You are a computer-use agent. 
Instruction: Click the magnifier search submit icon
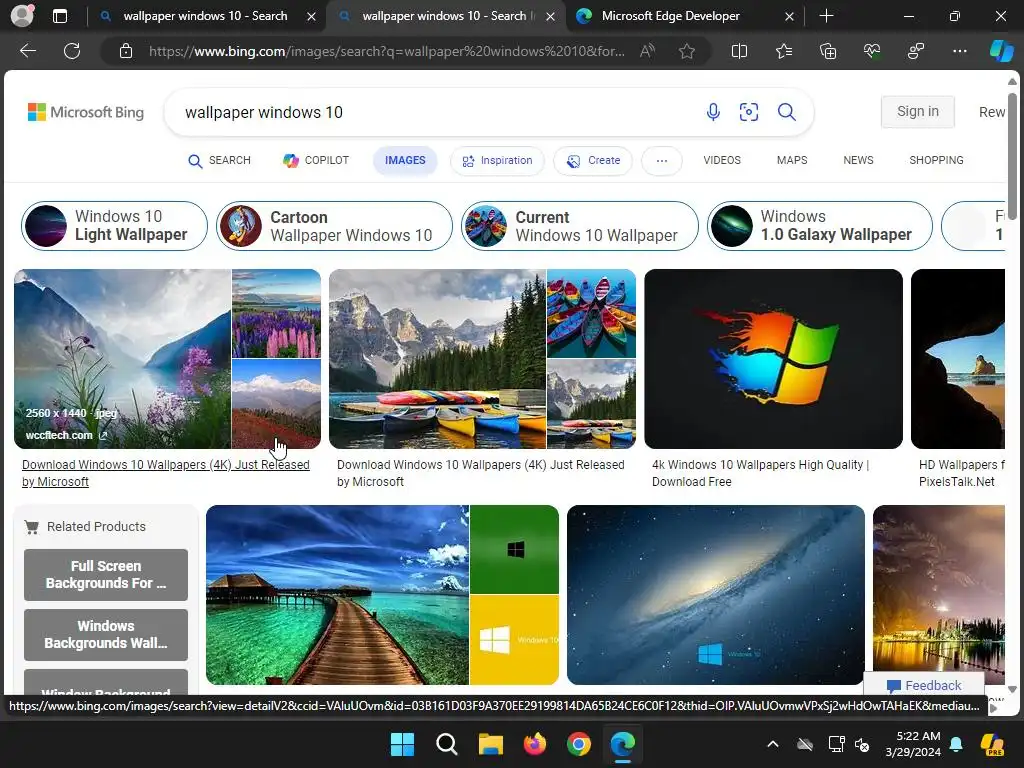tap(786, 112)
